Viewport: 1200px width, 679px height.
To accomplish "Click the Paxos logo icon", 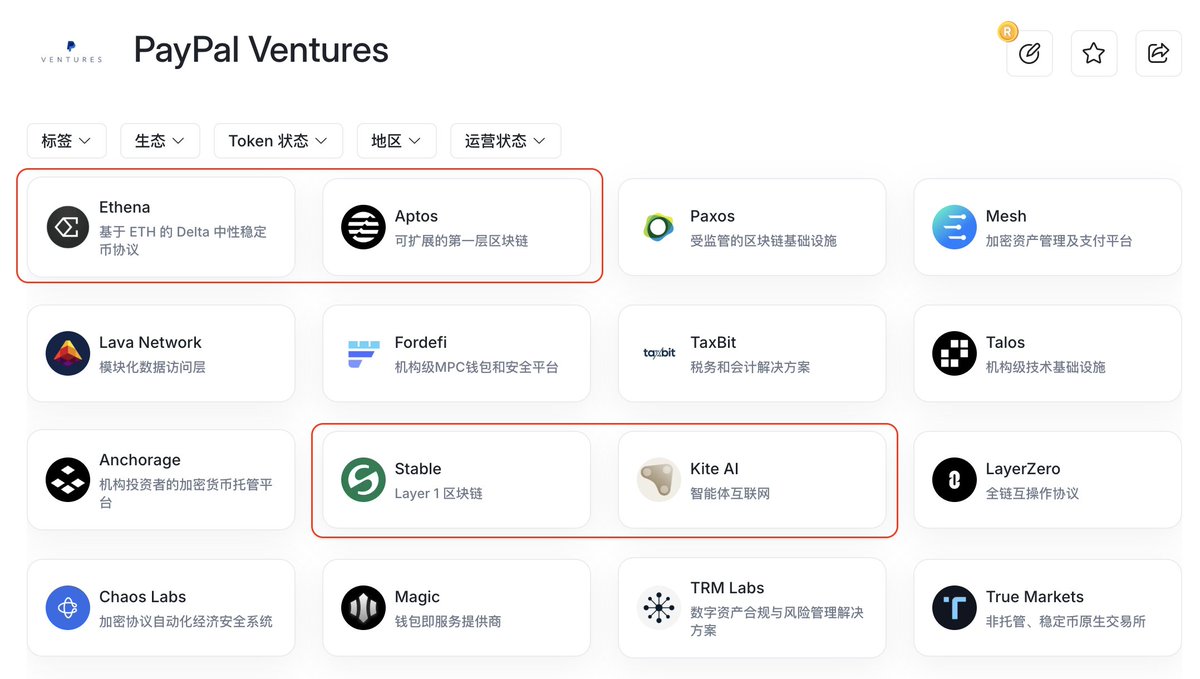I will coord(659,228).
